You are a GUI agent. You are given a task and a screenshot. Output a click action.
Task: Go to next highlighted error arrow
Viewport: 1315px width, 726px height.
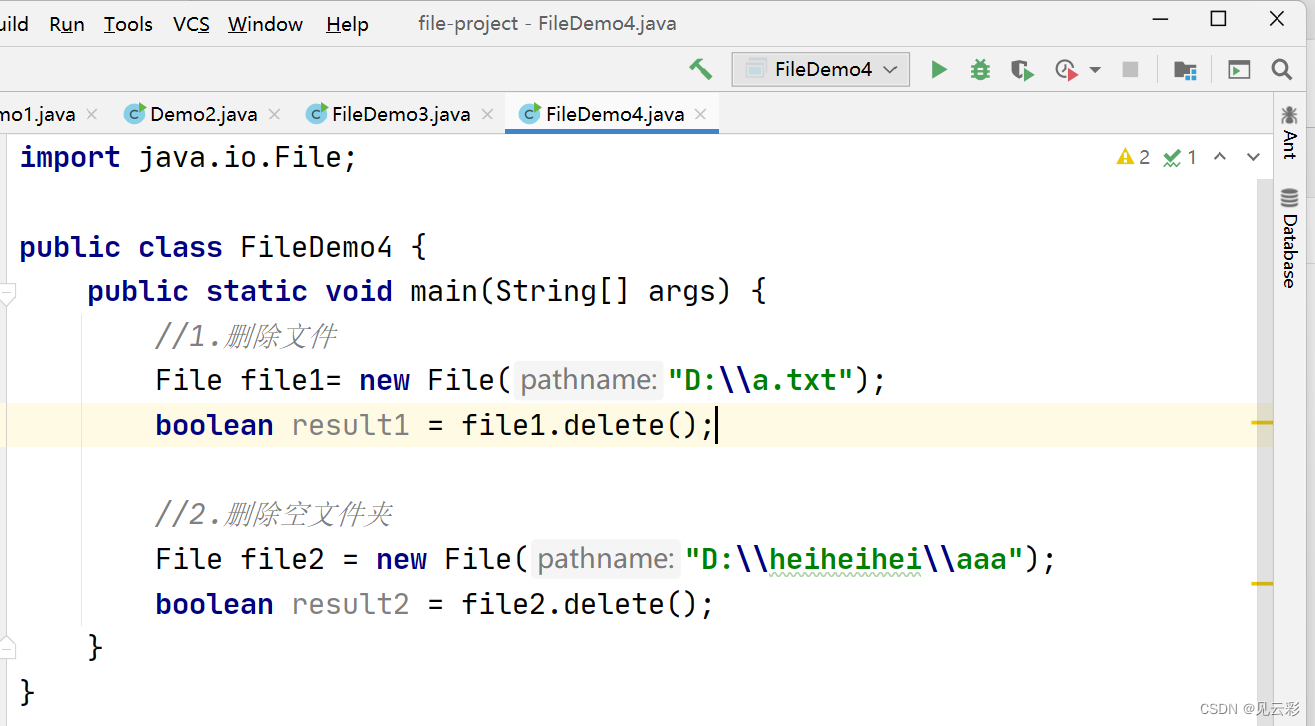[x=1253, y=157]
